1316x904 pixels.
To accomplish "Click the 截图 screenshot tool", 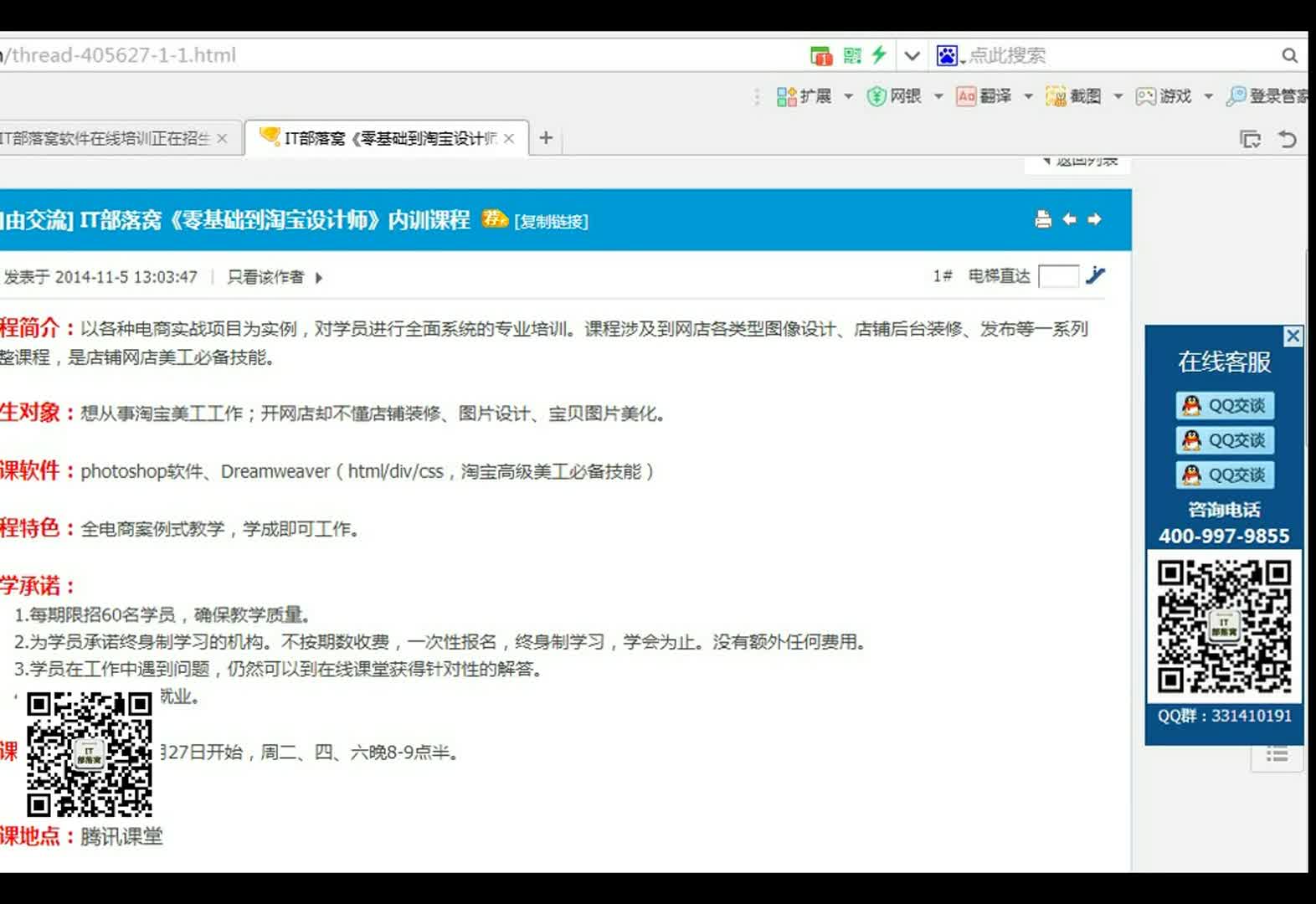I will coord(1073,96).
